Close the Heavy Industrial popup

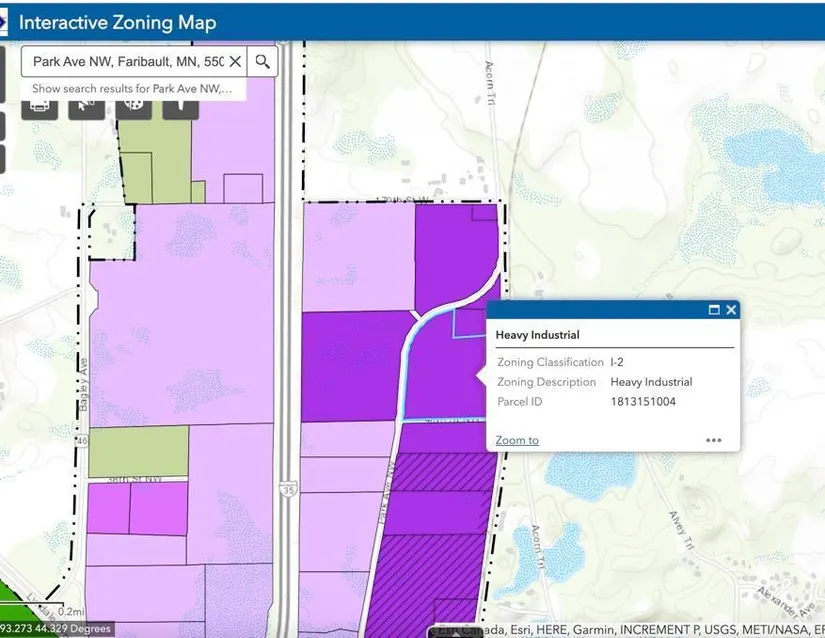point(731,310)
